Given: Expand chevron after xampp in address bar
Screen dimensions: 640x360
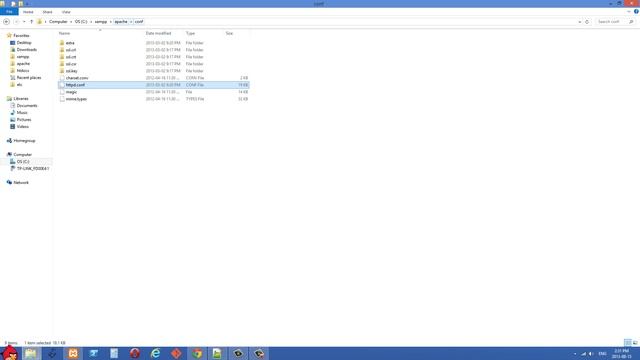Looking at the screenshot, I should (110, 22).
